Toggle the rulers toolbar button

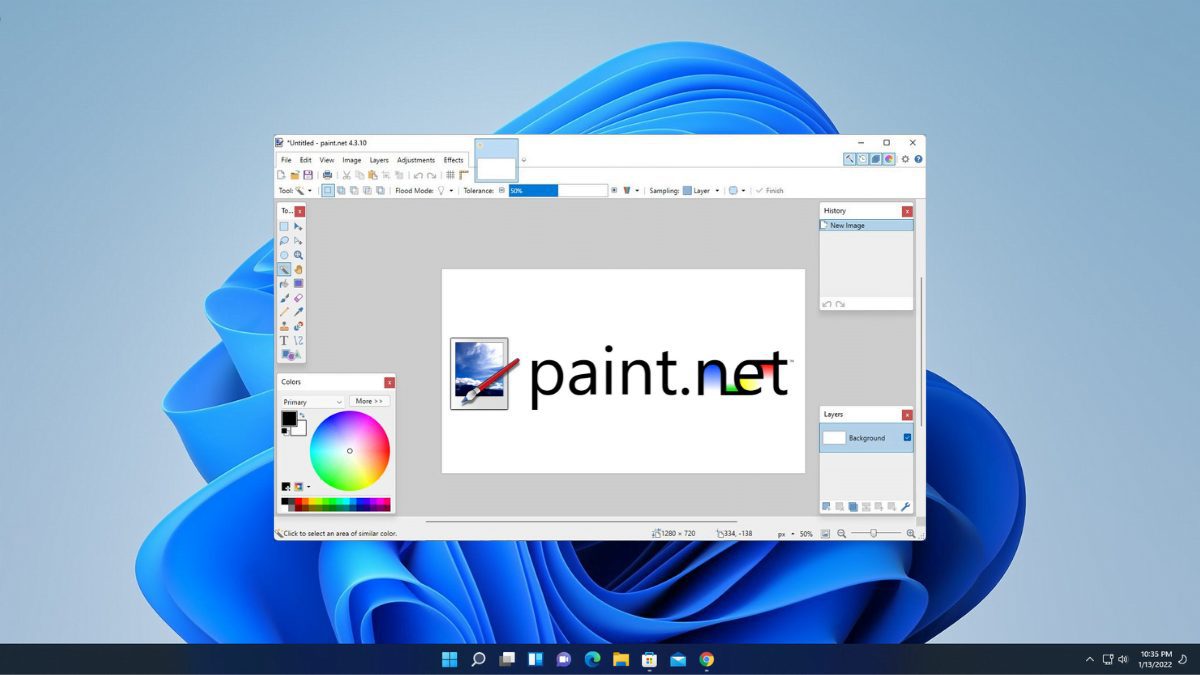[463, 175]
